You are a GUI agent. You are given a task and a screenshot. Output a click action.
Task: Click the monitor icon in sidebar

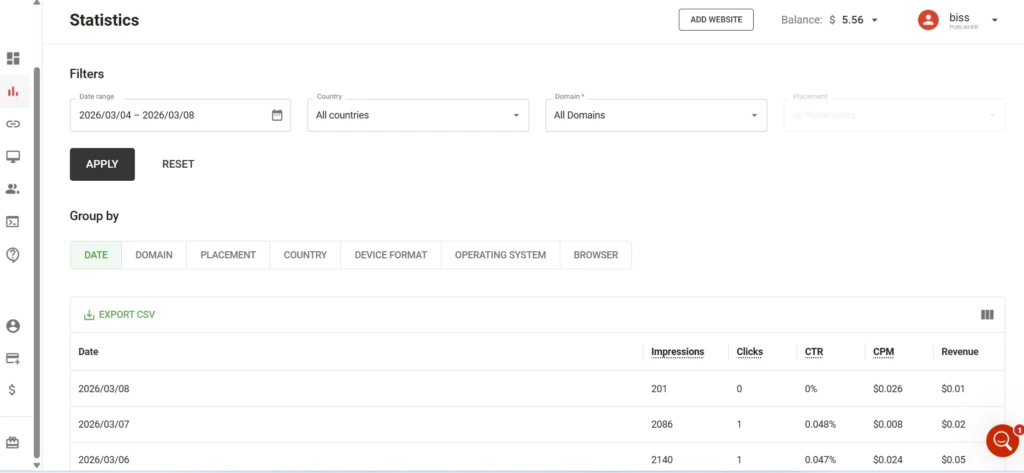(13, 157)
